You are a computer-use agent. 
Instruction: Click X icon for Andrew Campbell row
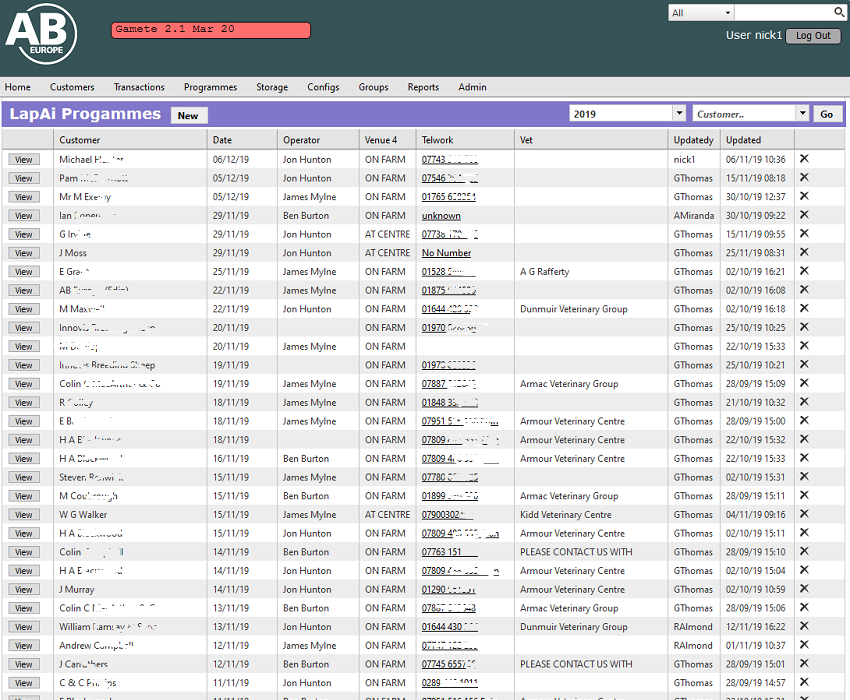pyautogui.click(x=804, y=645)
